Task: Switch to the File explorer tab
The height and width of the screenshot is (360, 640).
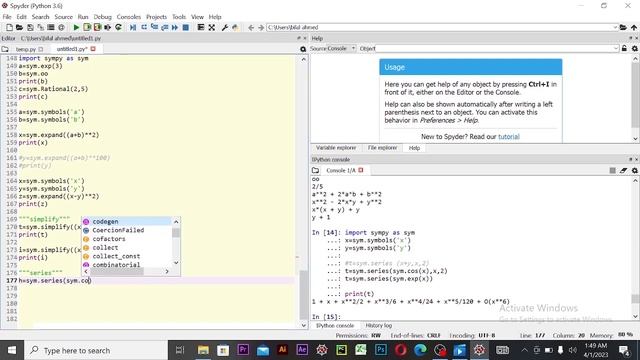Action: click(382, 148)
